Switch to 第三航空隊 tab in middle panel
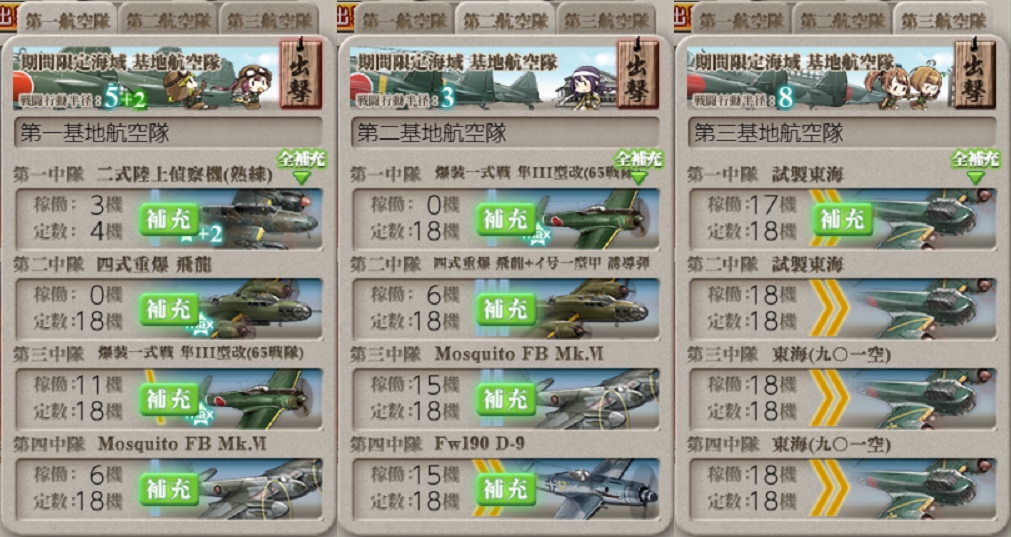 pos(604,19)
